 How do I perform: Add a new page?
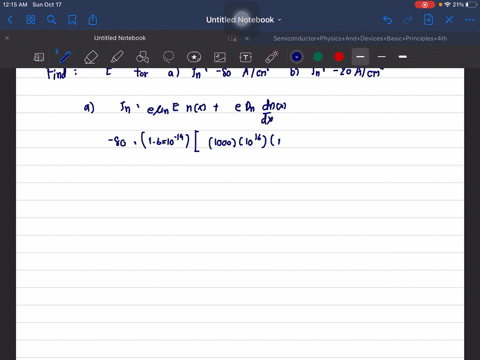pyautogui.click(x=428, y=20)
